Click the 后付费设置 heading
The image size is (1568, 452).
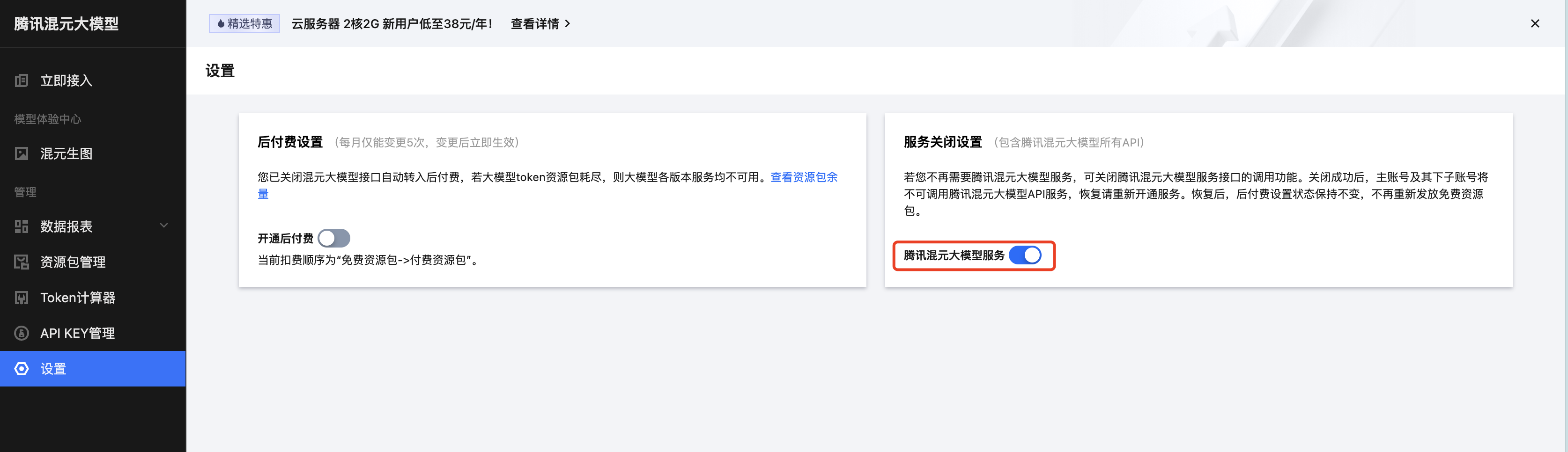click(x=290, y=142)
